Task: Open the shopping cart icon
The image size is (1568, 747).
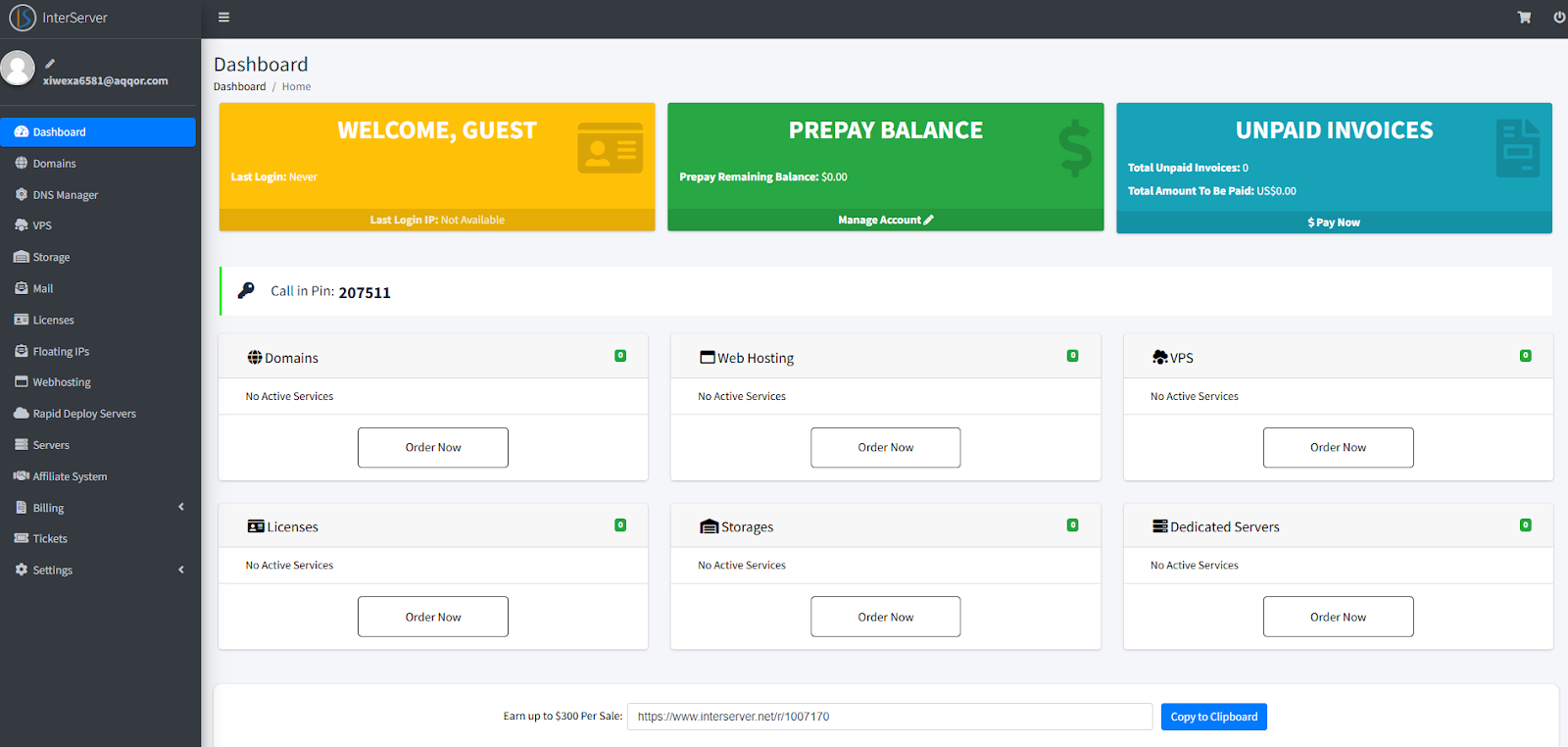Action: pyautogui.click(x=1524, y=17)
